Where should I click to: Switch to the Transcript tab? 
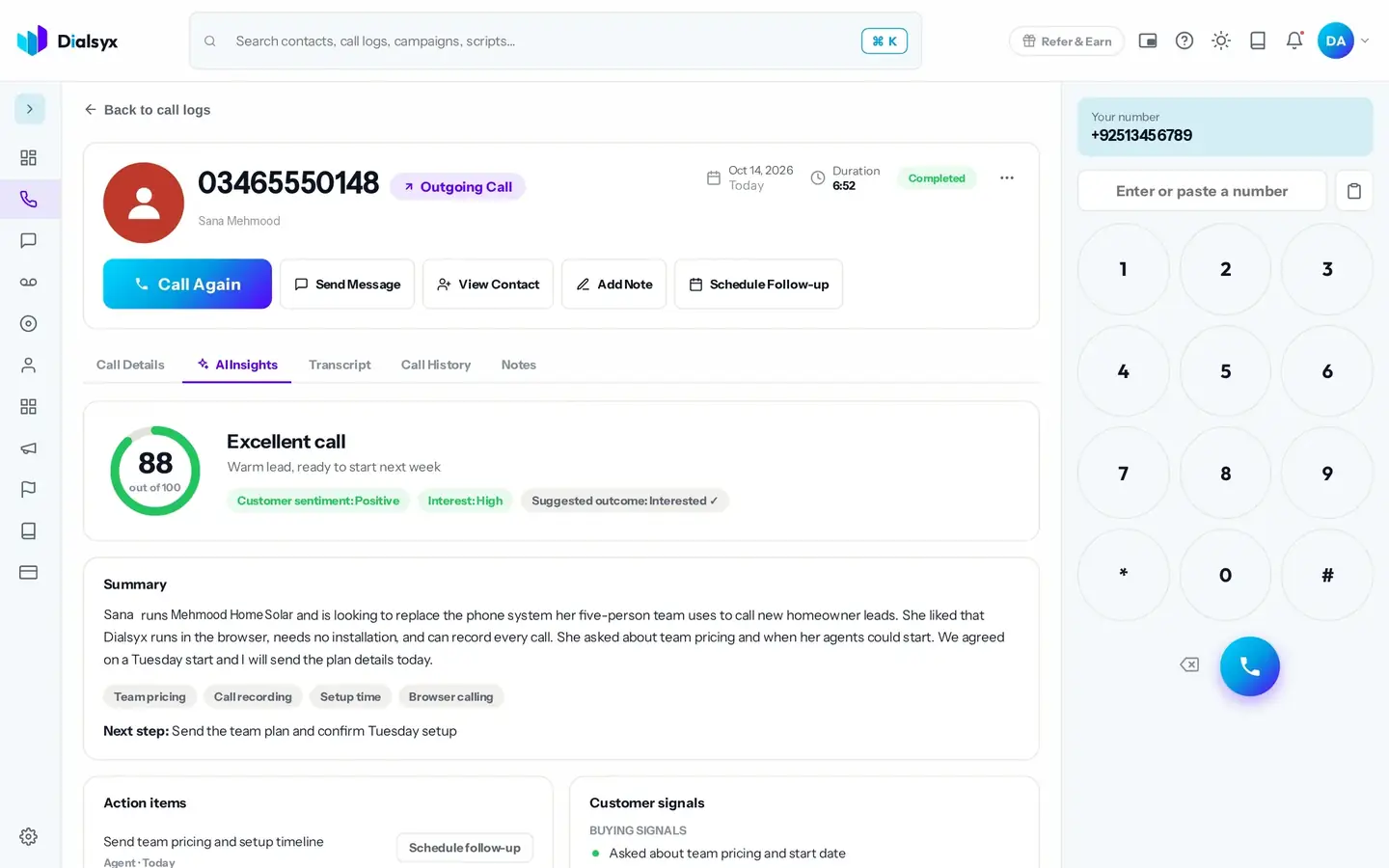tap(340, 365)
